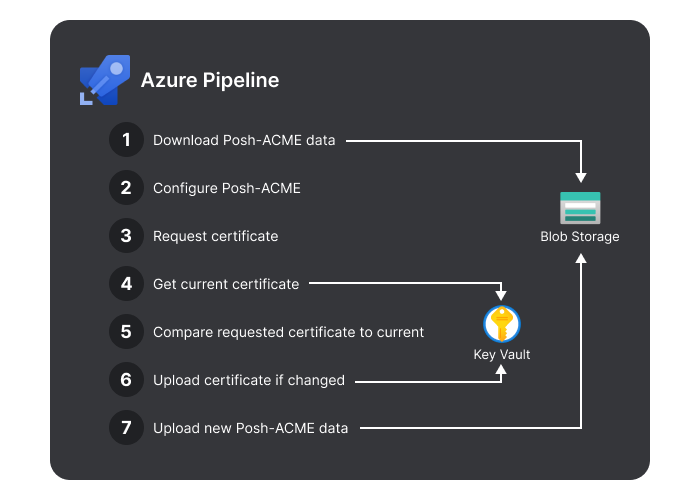Click the Configure Posh-ACME step text
The height and width of the screenshot is (500, 700).
(226, 188)
